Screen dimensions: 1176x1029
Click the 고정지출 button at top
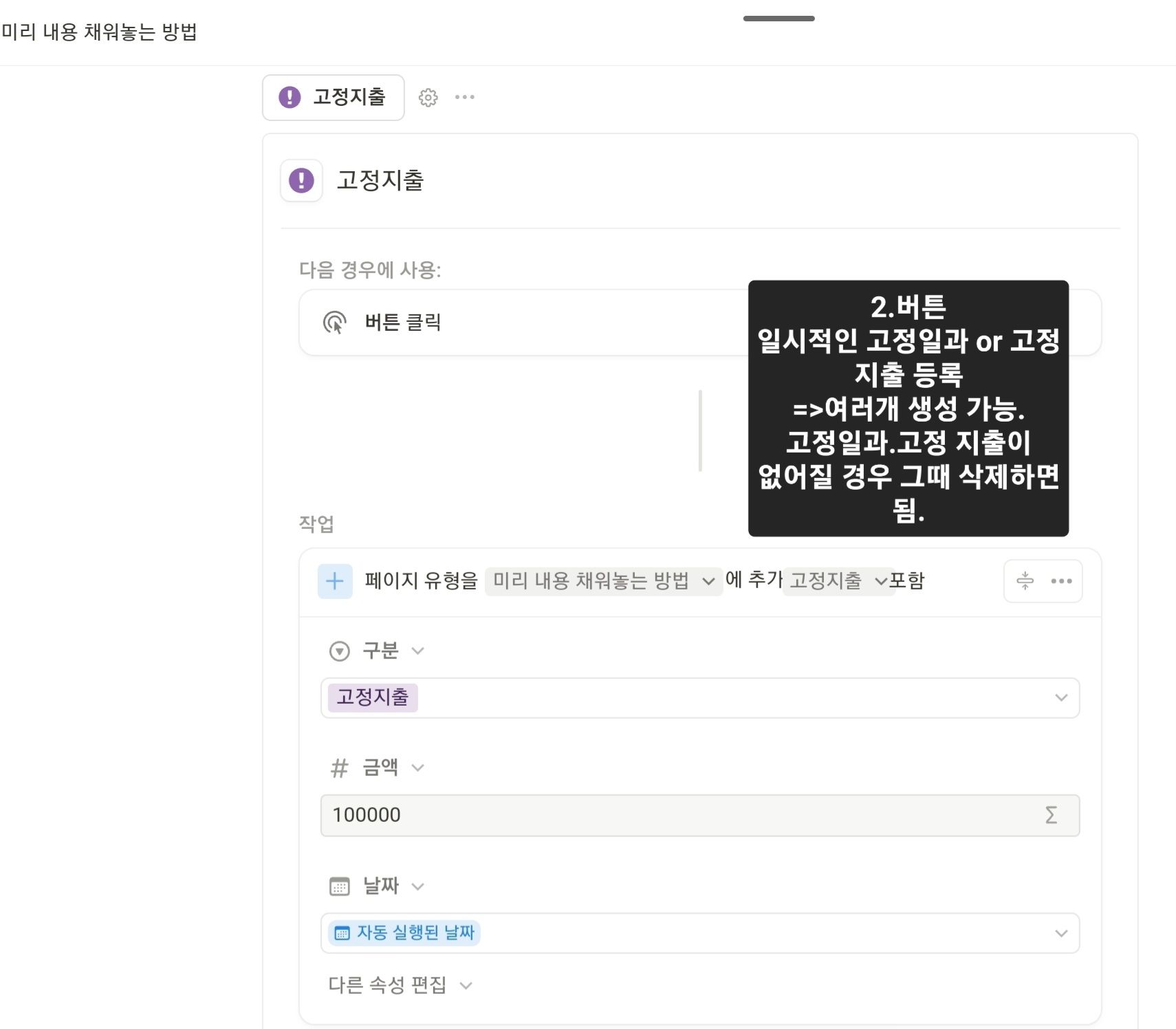point(334,98)
